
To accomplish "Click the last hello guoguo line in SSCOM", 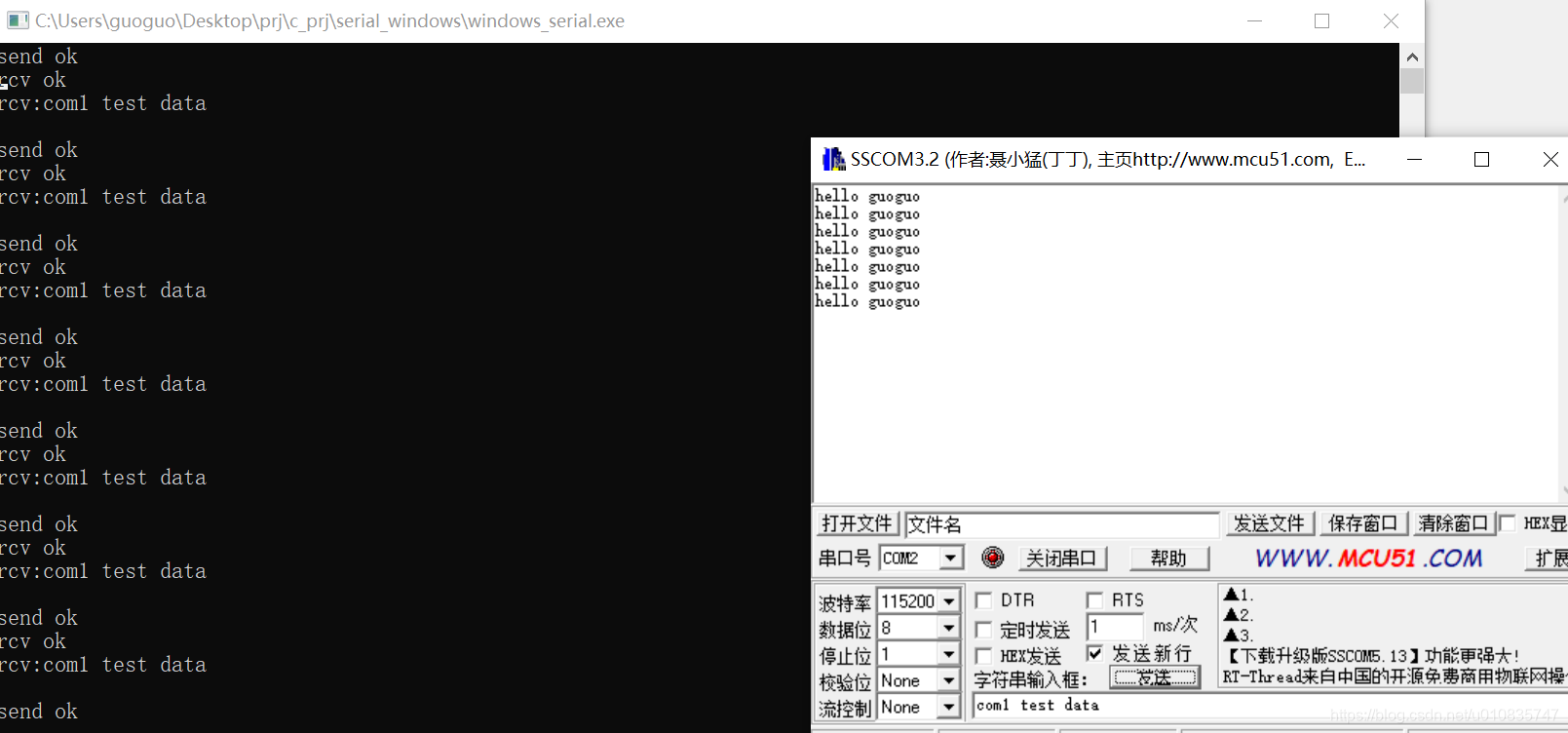I will pyautogui.click(x=867, y=301).
